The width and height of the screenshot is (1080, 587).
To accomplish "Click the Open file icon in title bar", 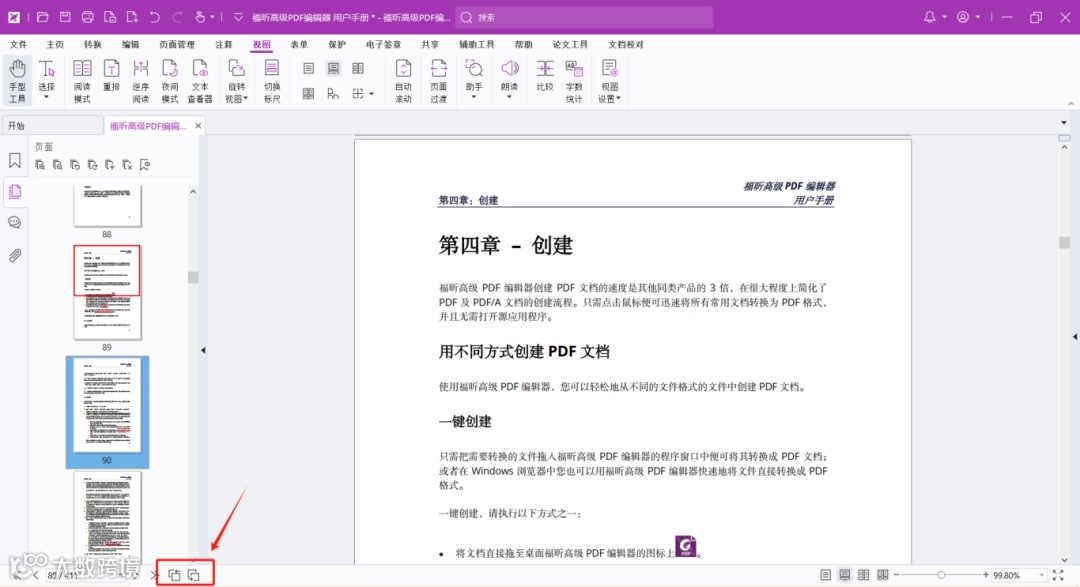I will (x=43, y=17).
